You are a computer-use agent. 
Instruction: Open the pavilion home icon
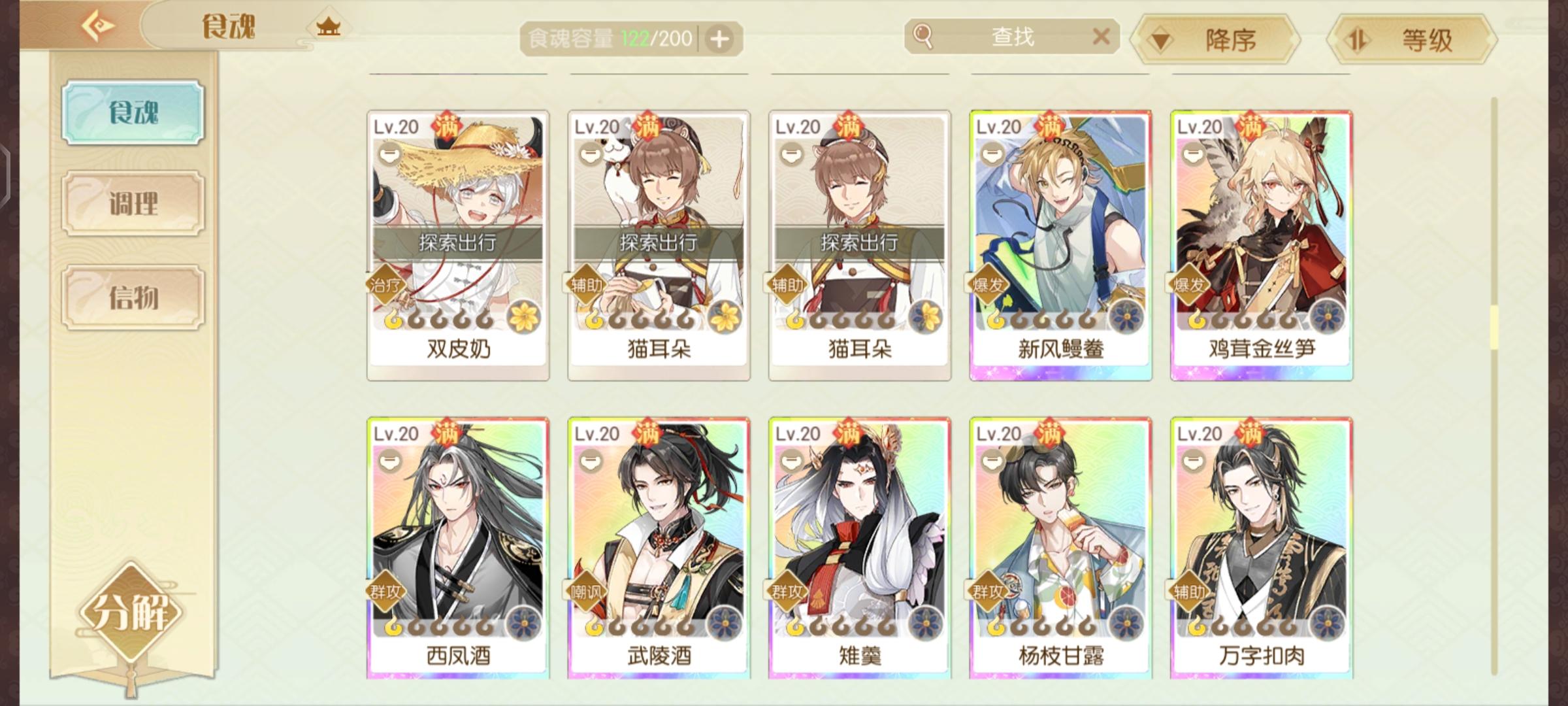click(328, 27)
